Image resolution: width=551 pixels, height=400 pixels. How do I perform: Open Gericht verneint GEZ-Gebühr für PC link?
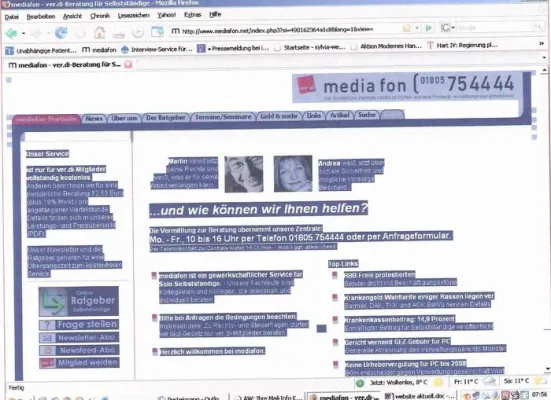pos(397,342)
